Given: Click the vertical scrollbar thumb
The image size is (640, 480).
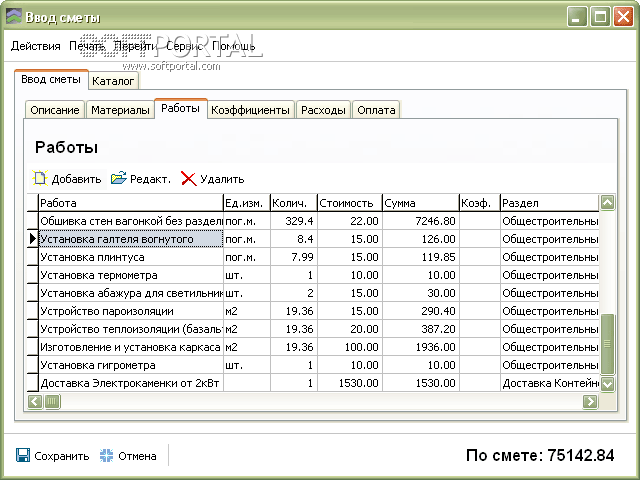Looking at the screenshot, I should click(x=607, y=344).
